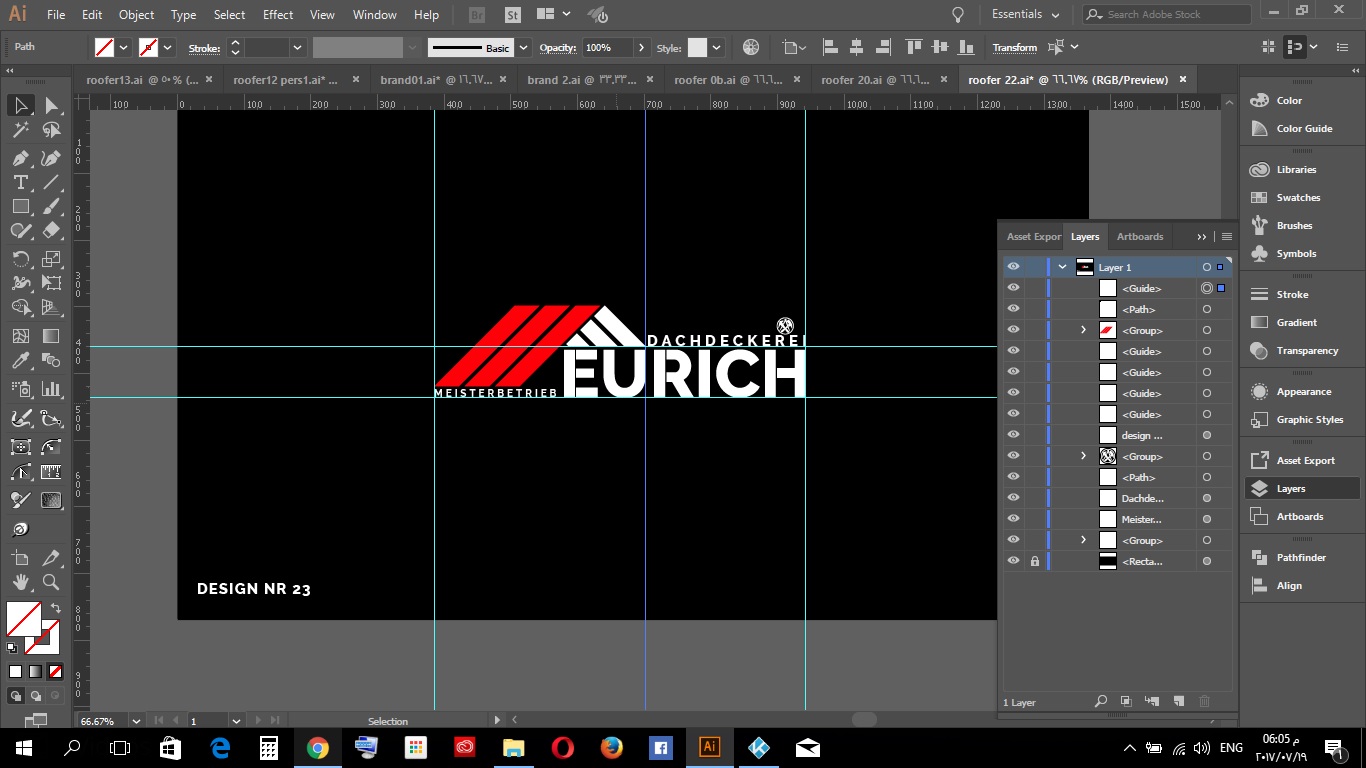Click the Fill color swatch in control bar
Viewport: 1366px width, 768px height.
pos(104,47)
